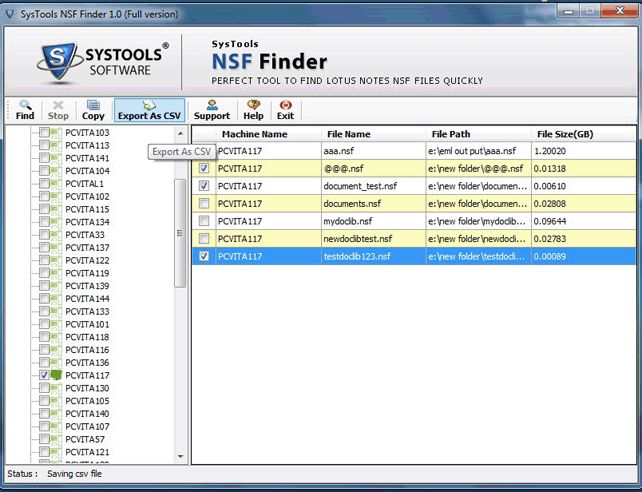The height and width of the screenshot is (492, 642).
Task: Select PCVITA130 in the machine tree
Action: pos(87,388)
